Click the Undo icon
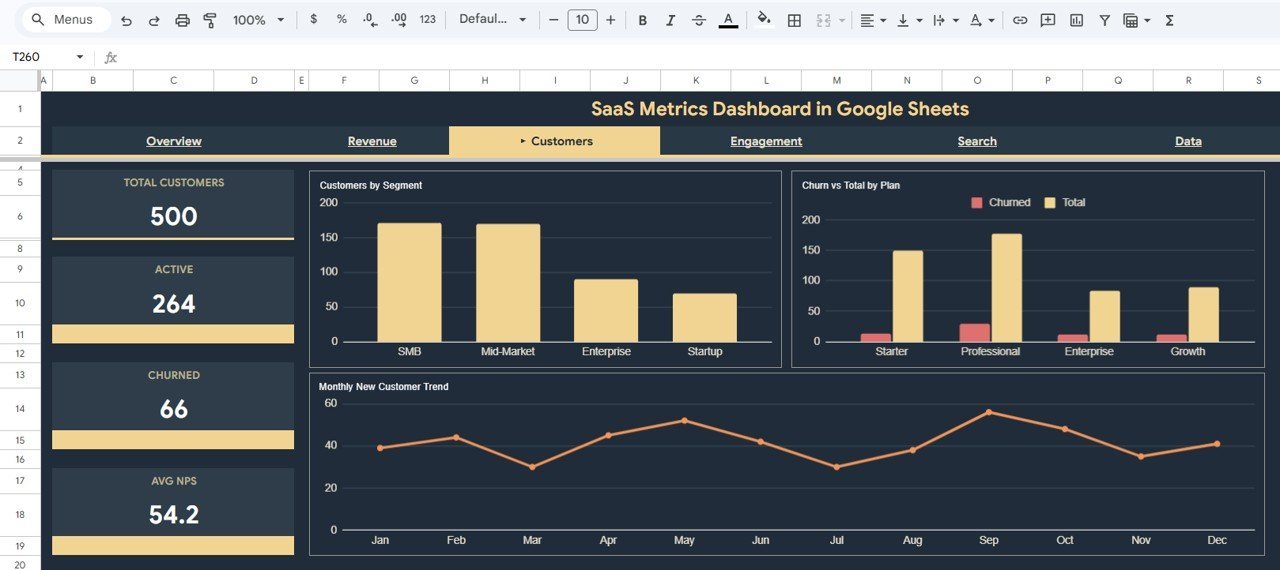Screen dimensions: 1280x570 coord(126,20)
